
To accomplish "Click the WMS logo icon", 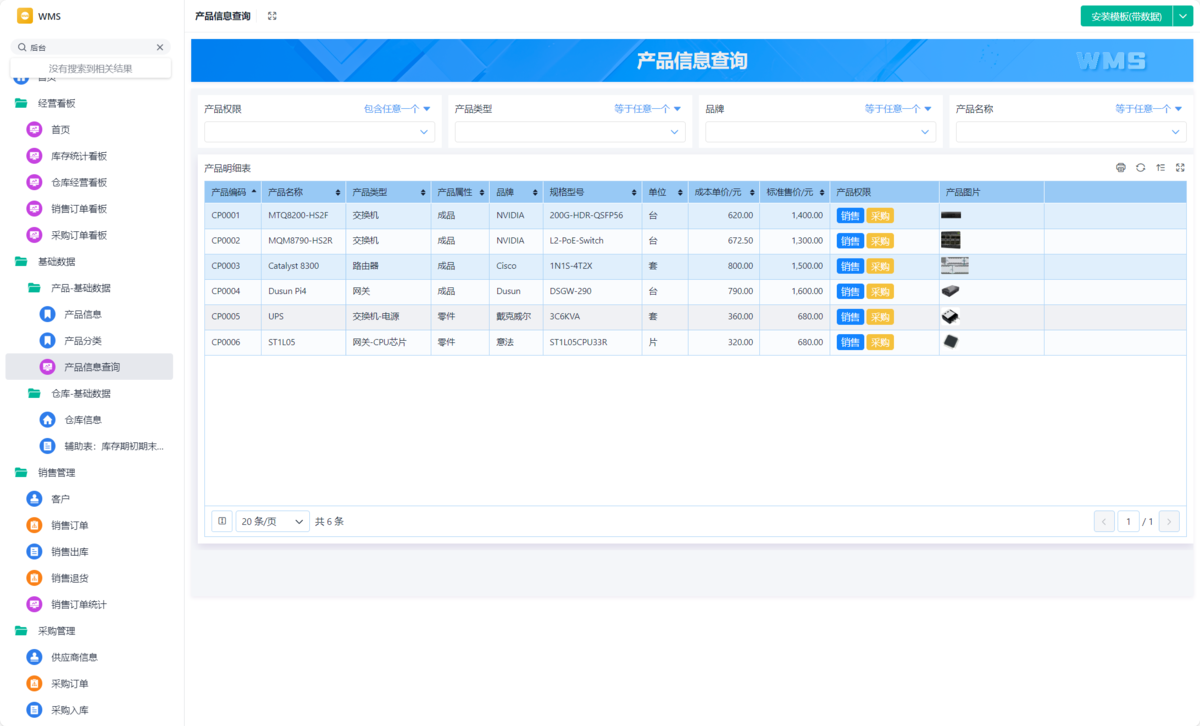I will click(25, 16).
